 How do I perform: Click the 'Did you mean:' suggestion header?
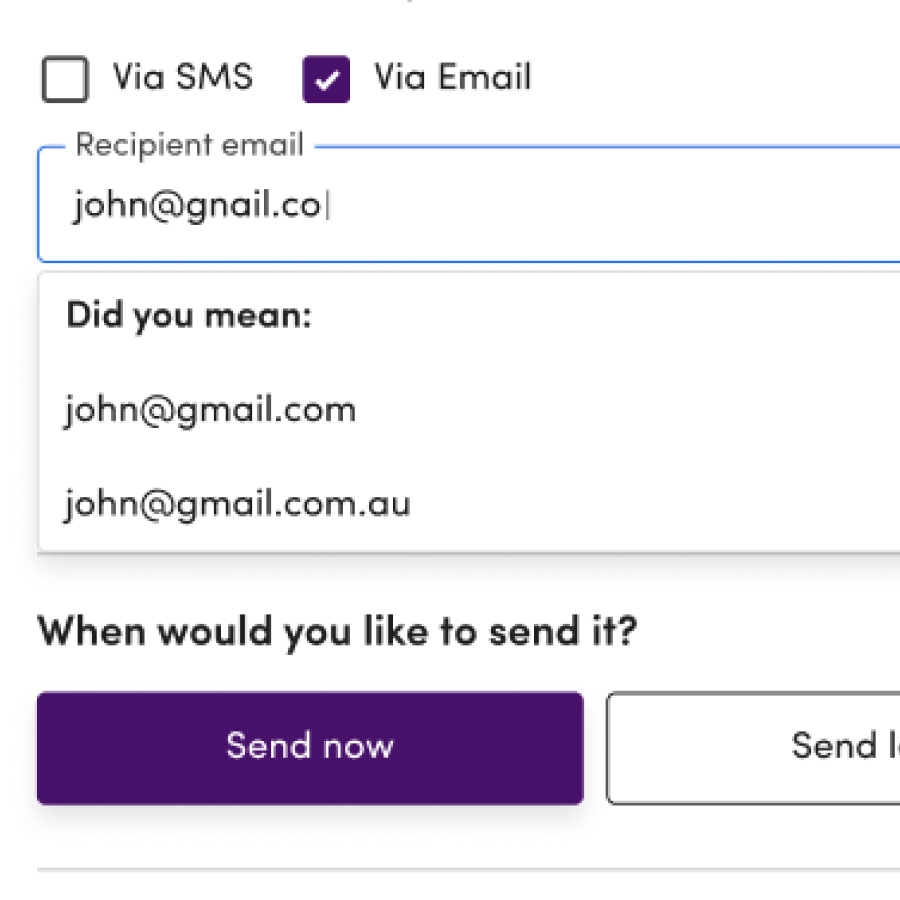tap(189, 316)
